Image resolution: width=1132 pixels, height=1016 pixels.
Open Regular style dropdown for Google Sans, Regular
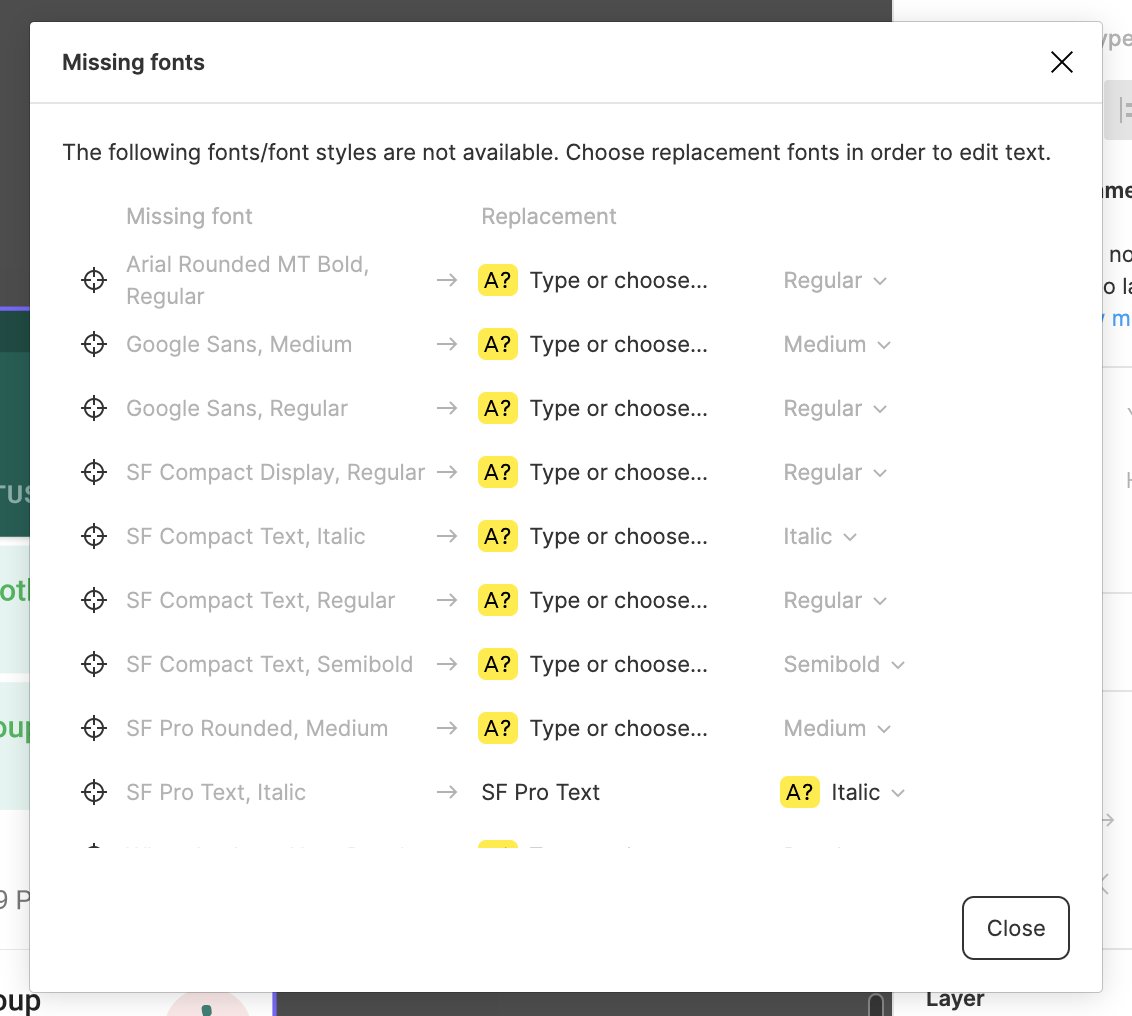pyautogui.click(x=835, y=408)
